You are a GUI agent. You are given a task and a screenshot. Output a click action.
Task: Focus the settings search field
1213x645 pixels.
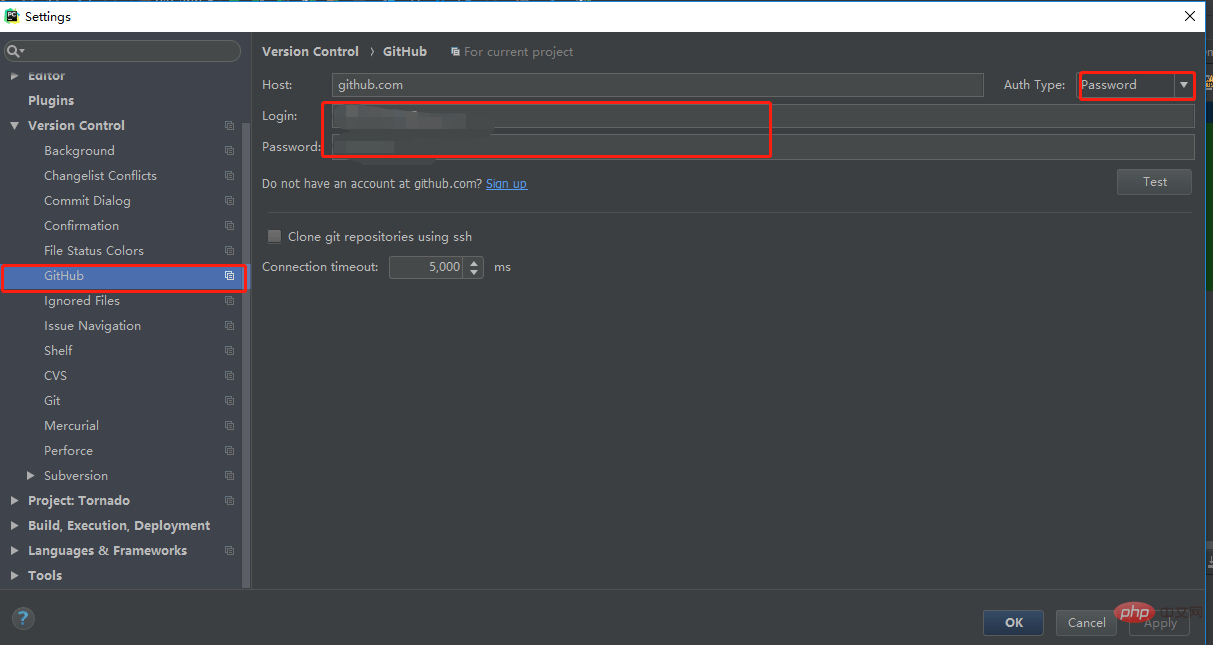click(x=122, y=51)
